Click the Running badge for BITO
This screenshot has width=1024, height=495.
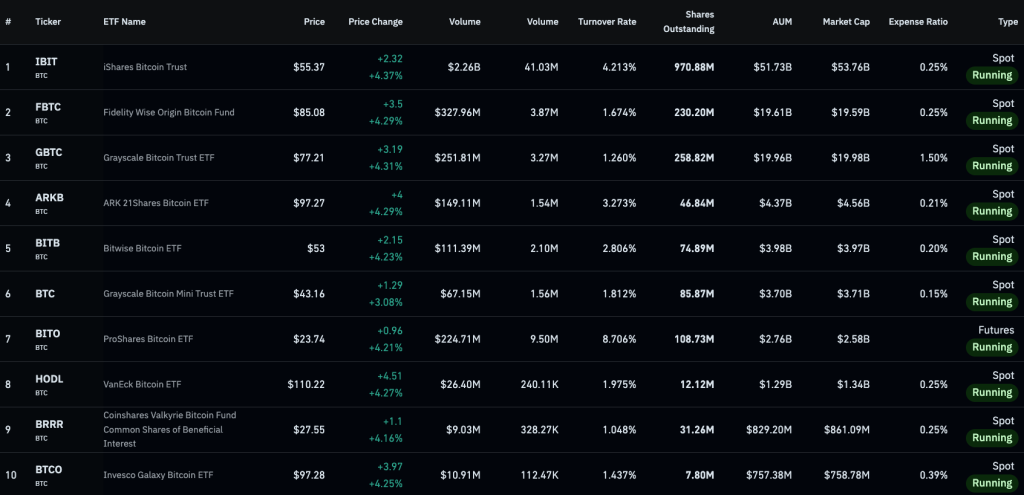click(x=992, y=347)
